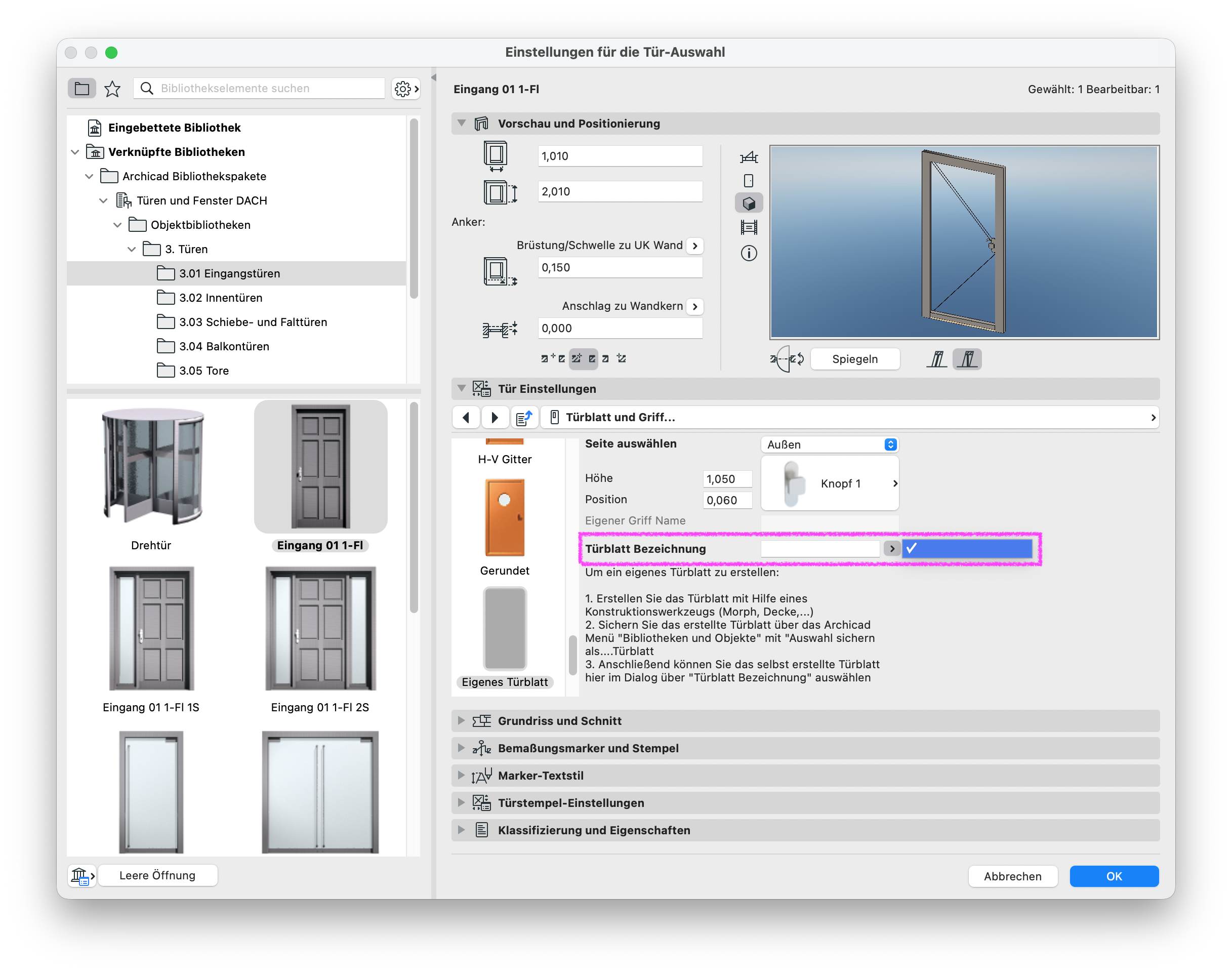Confirm with the OK button

point(1114,876)
